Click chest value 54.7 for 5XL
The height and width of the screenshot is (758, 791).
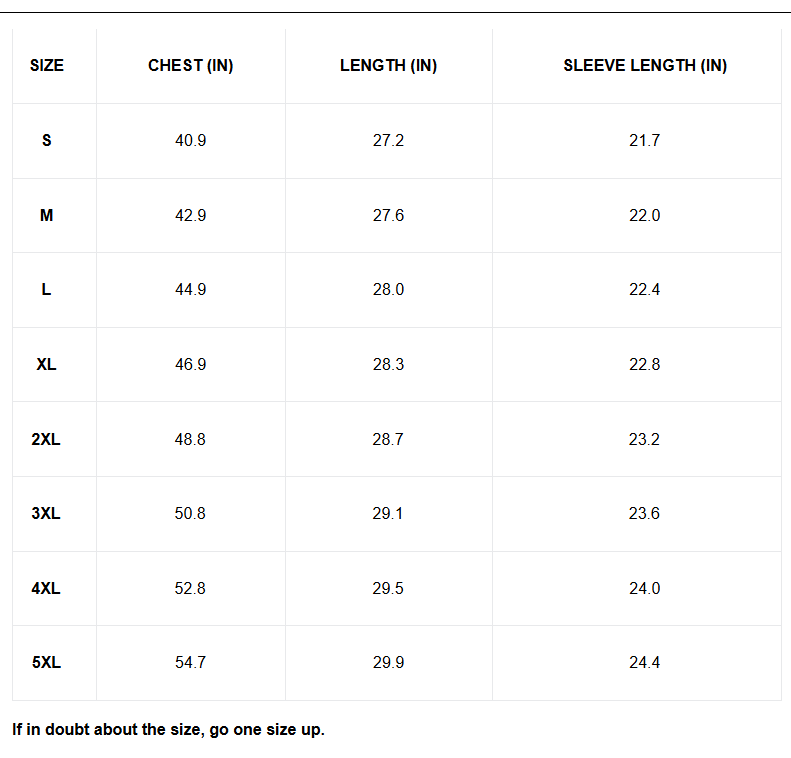[x=190, y=663]
